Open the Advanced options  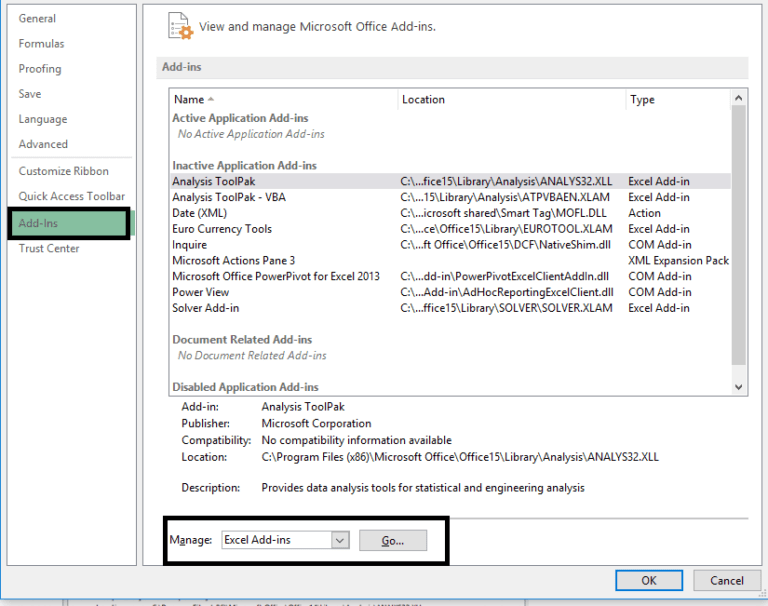(43, 144)
